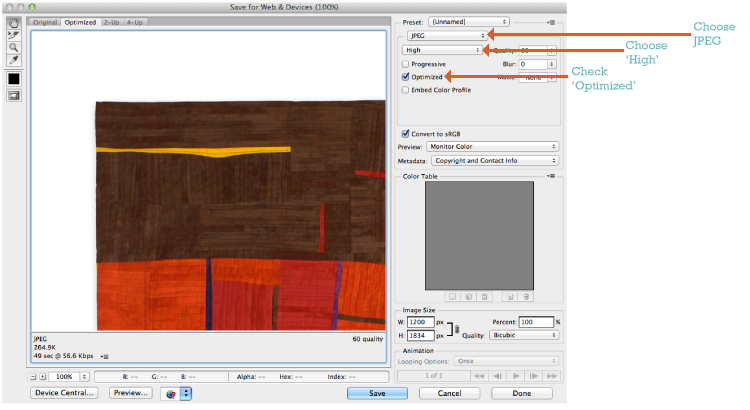
Task: Click the gray Color Table area
Action: pos(479,235)
